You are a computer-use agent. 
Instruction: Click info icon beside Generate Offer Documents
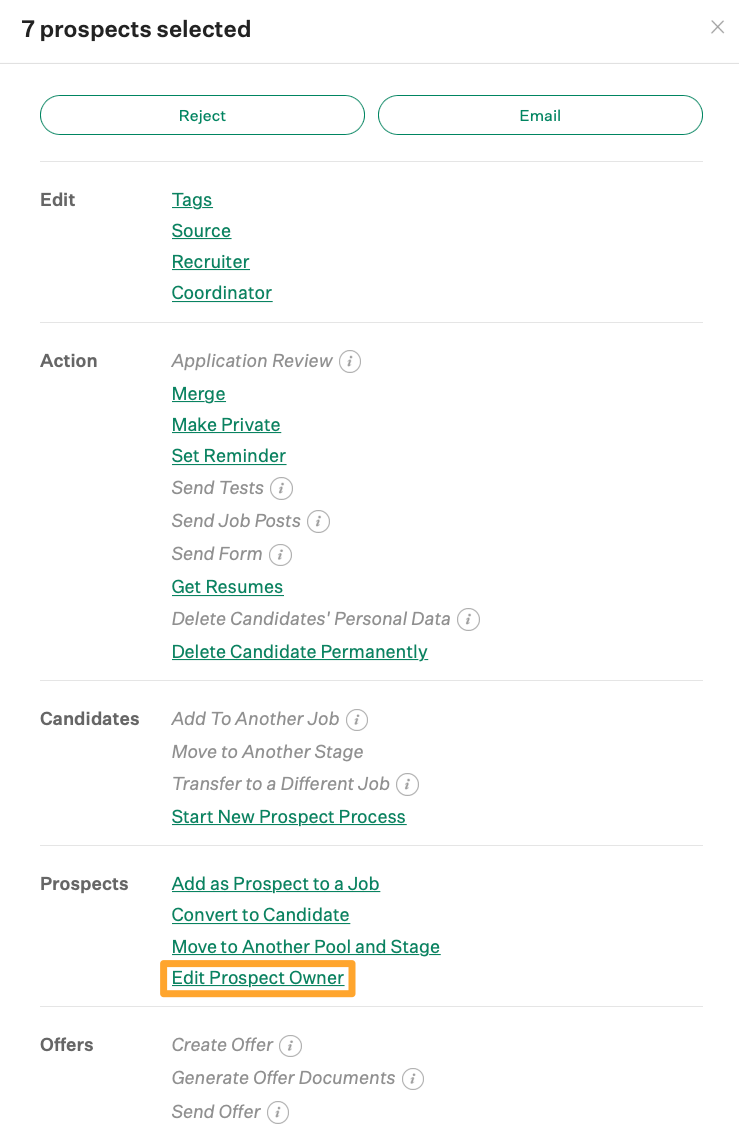[x=413, y=1078]
